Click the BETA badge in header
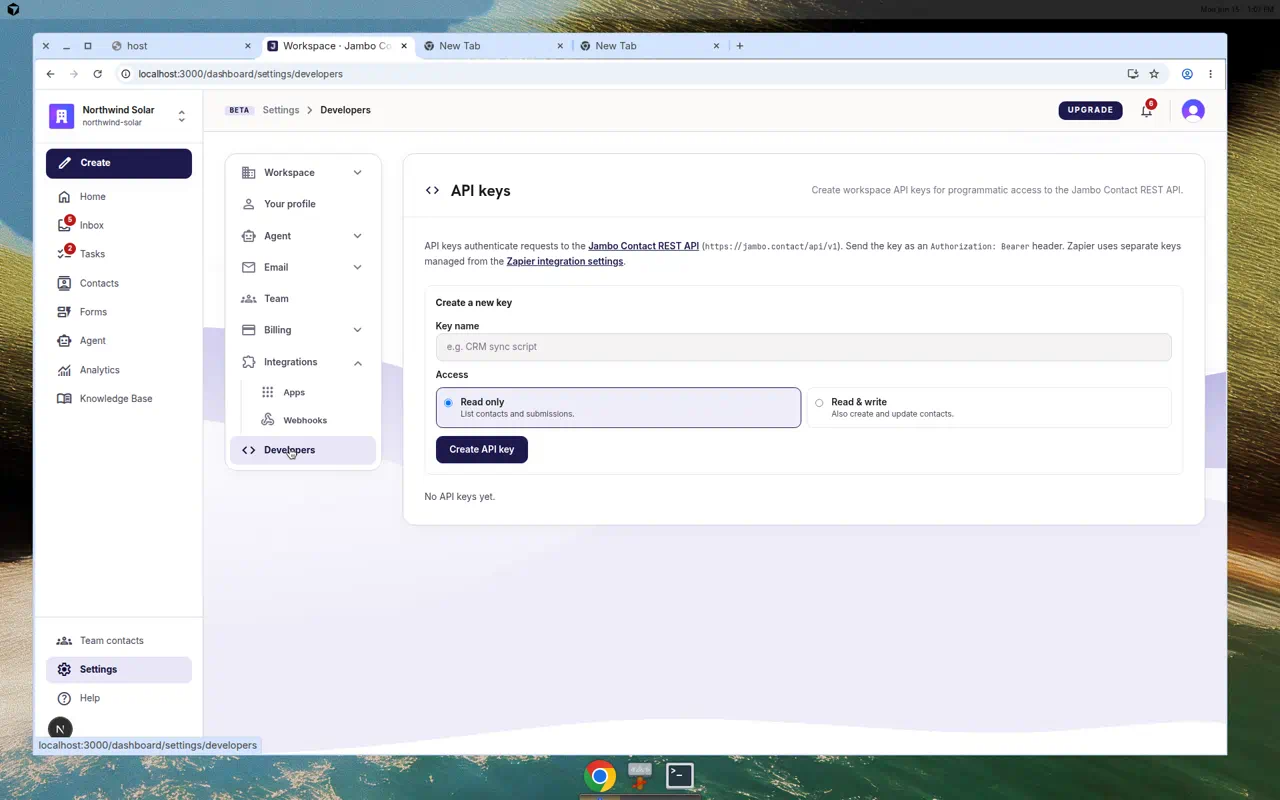 (x=239, y=110)
